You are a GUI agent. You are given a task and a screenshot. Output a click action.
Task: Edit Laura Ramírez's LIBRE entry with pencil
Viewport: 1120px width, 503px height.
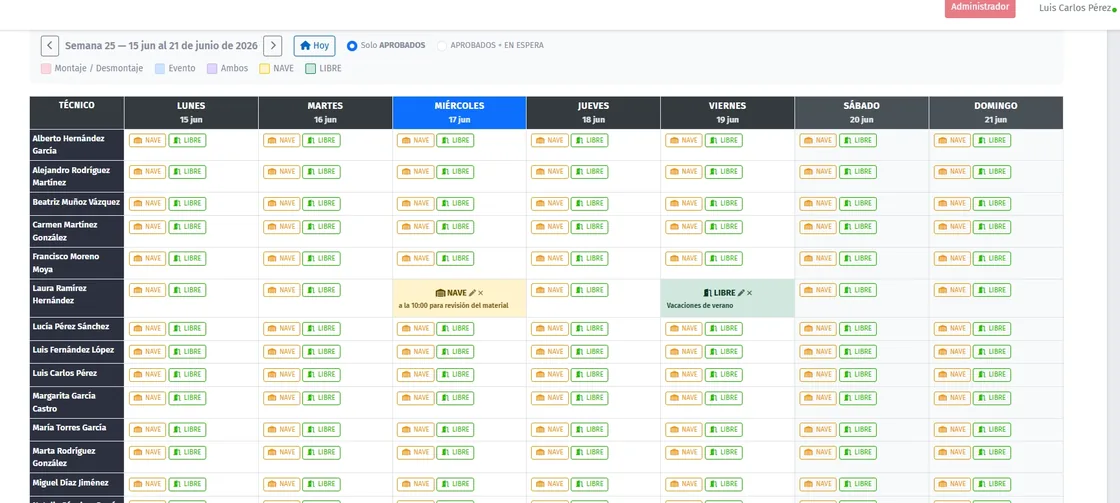[741, 293]
